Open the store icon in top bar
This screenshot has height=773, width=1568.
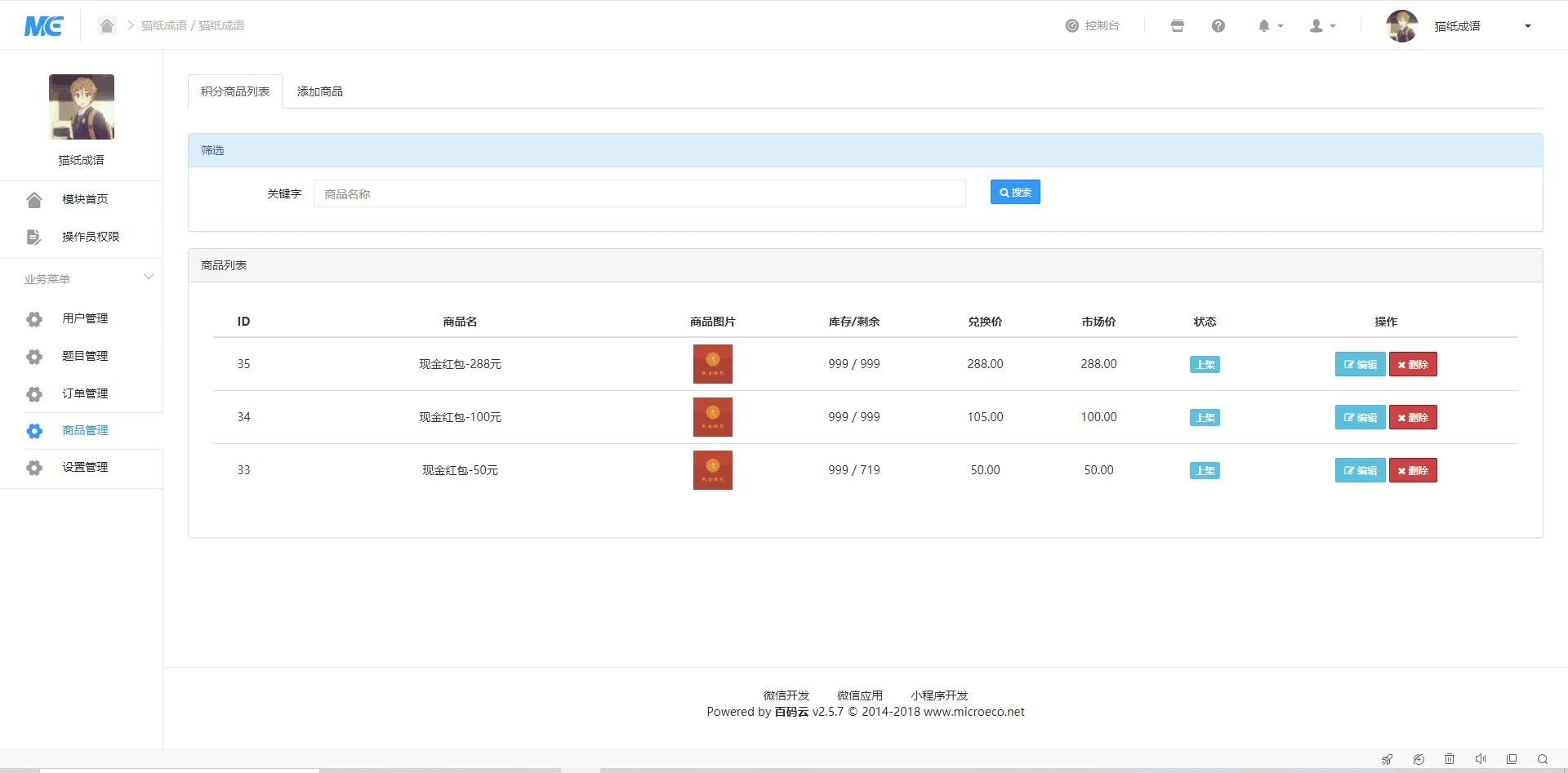1177,26
